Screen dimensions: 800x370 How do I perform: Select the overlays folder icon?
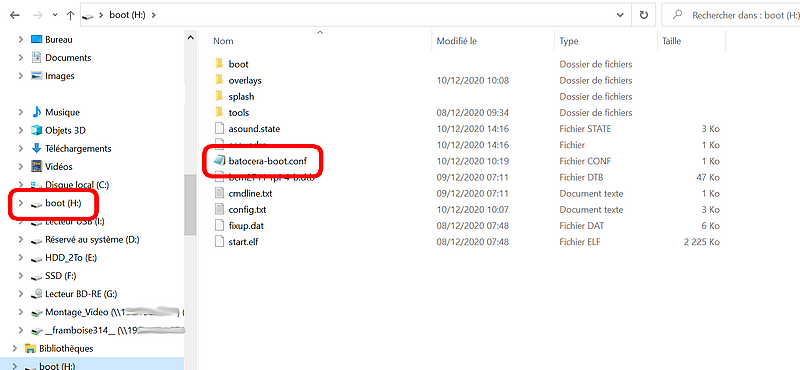219,80
